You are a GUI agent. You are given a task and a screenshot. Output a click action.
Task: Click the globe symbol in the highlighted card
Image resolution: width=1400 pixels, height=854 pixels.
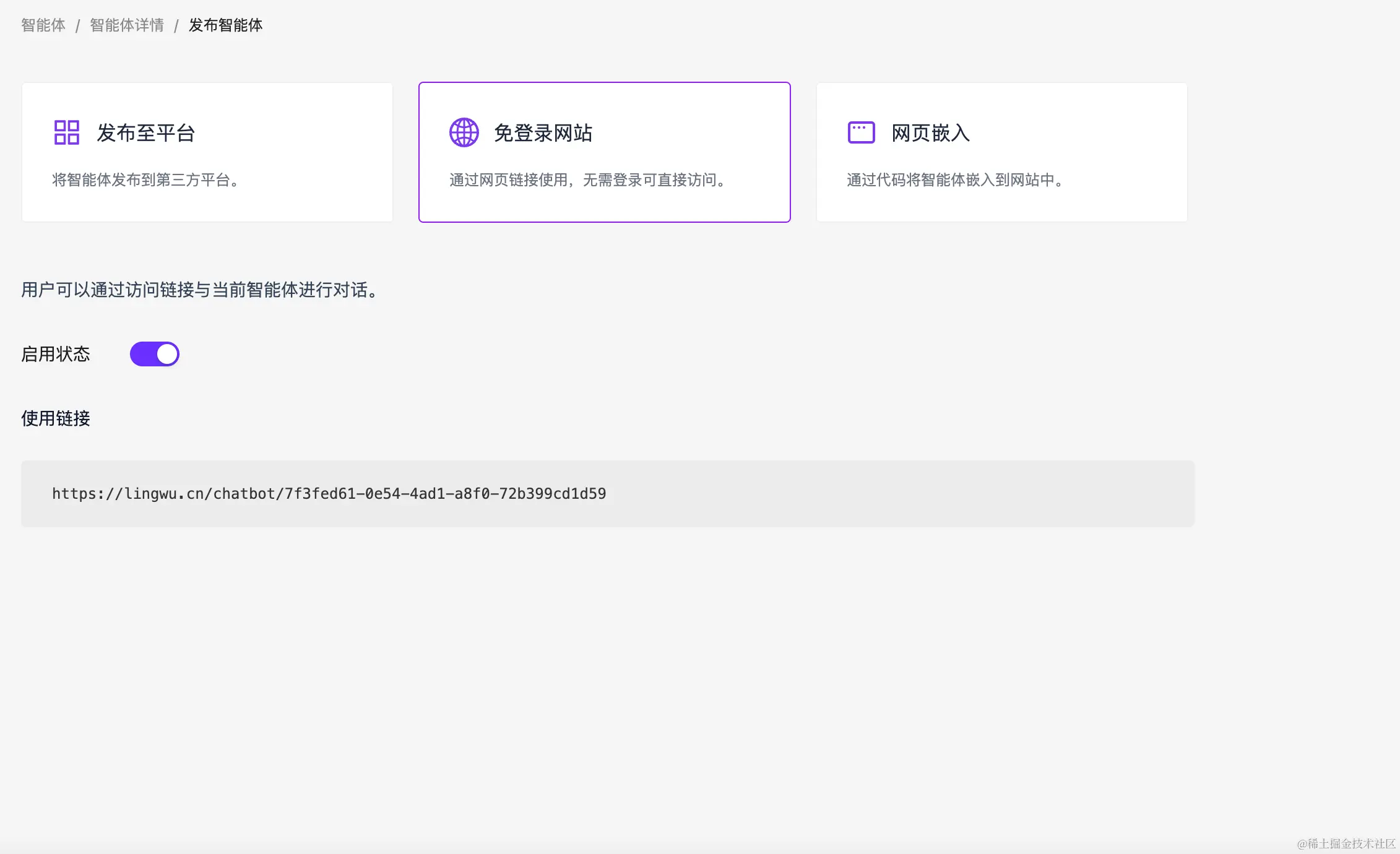463,132
